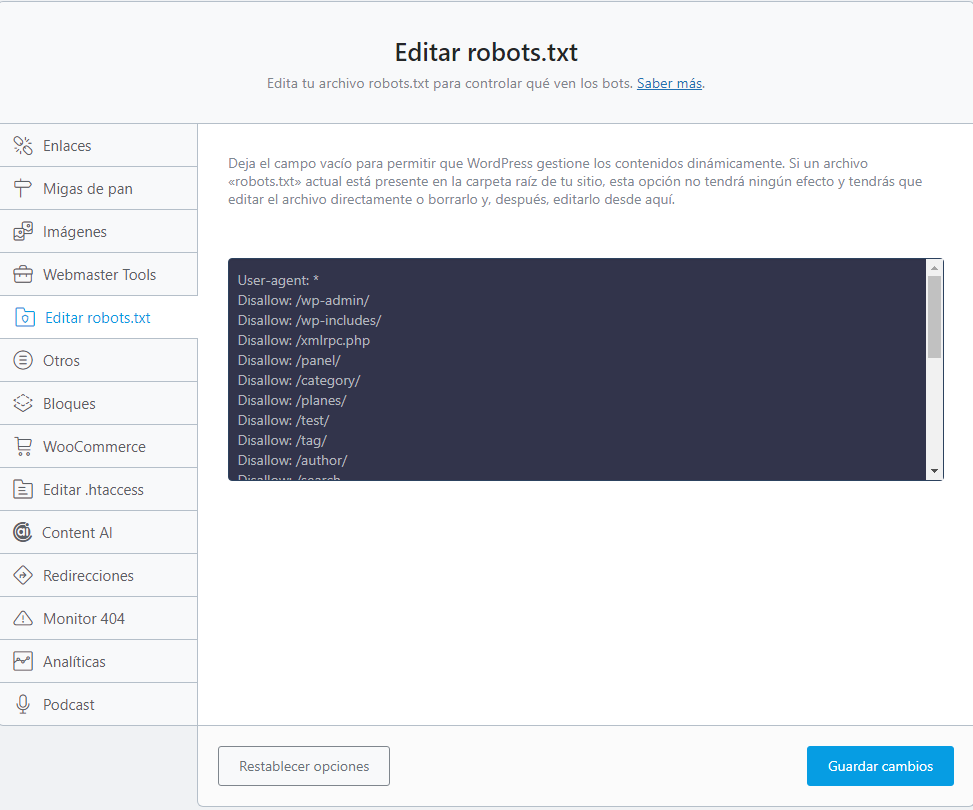Screen dimensions: 973x810
Task: Click the 'User-agent: *' line
Action: 278,280
